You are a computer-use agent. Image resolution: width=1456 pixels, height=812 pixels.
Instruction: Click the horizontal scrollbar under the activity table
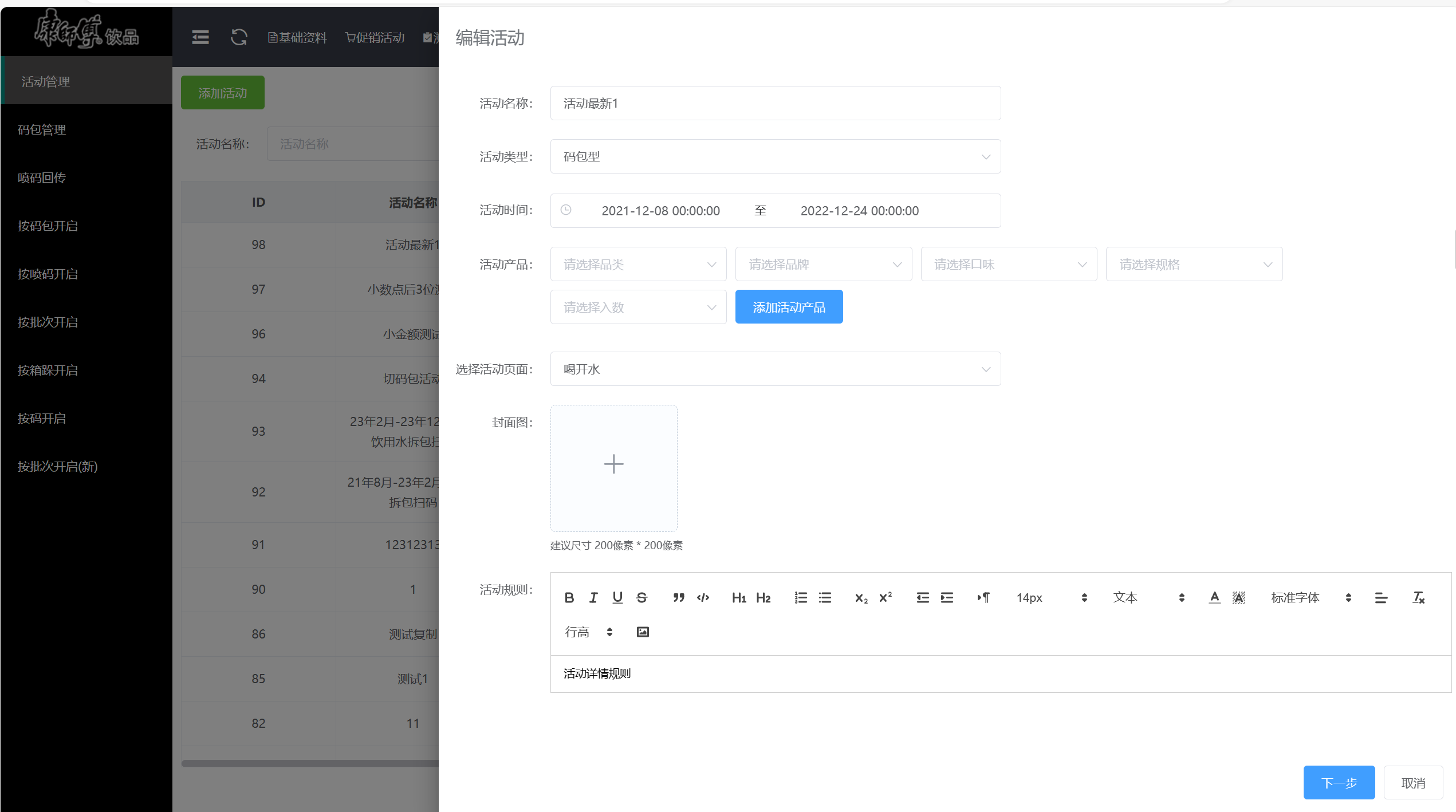pyautogui.click(x=310, y=763)
